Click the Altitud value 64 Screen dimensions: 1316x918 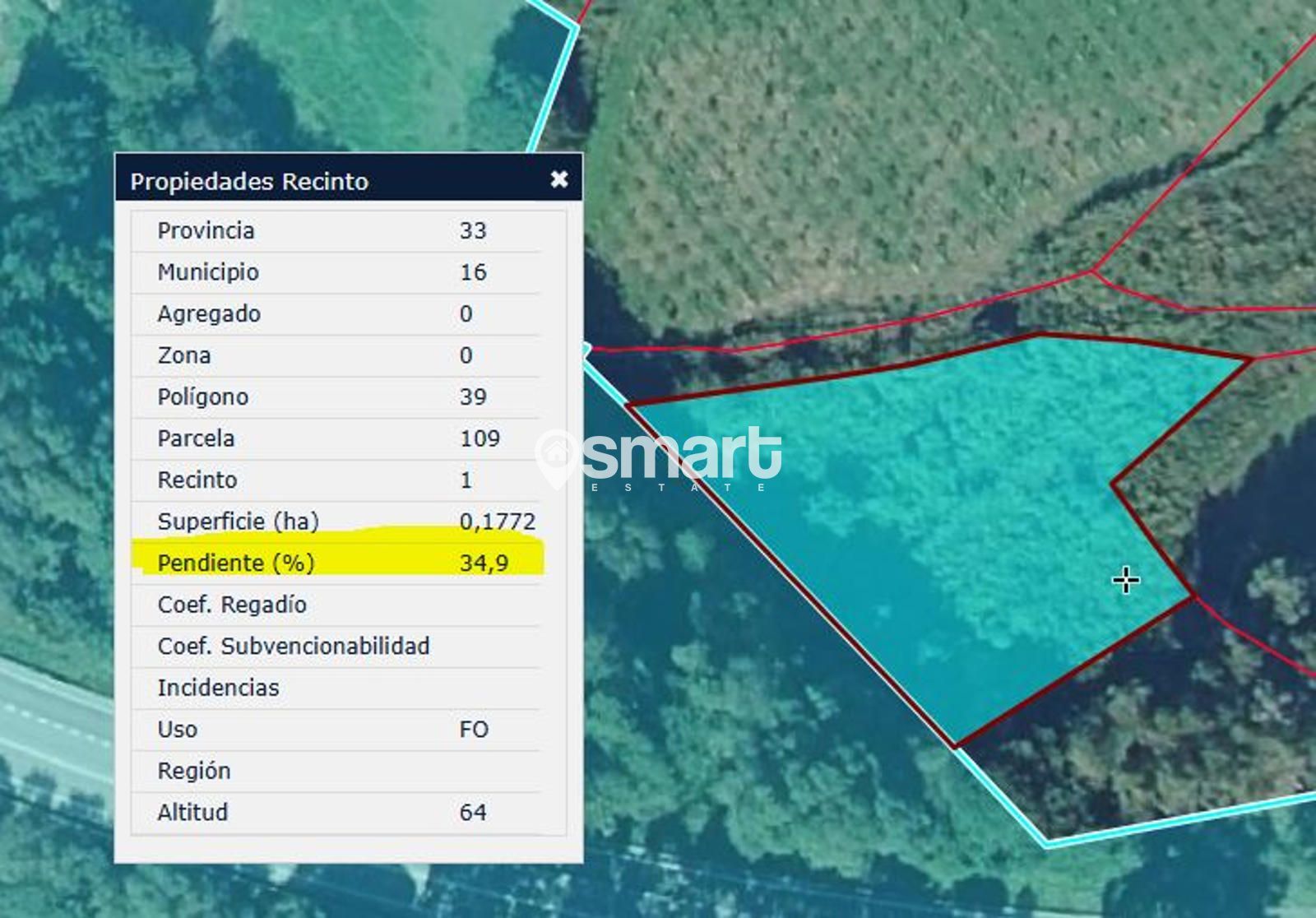pos(473,813)
